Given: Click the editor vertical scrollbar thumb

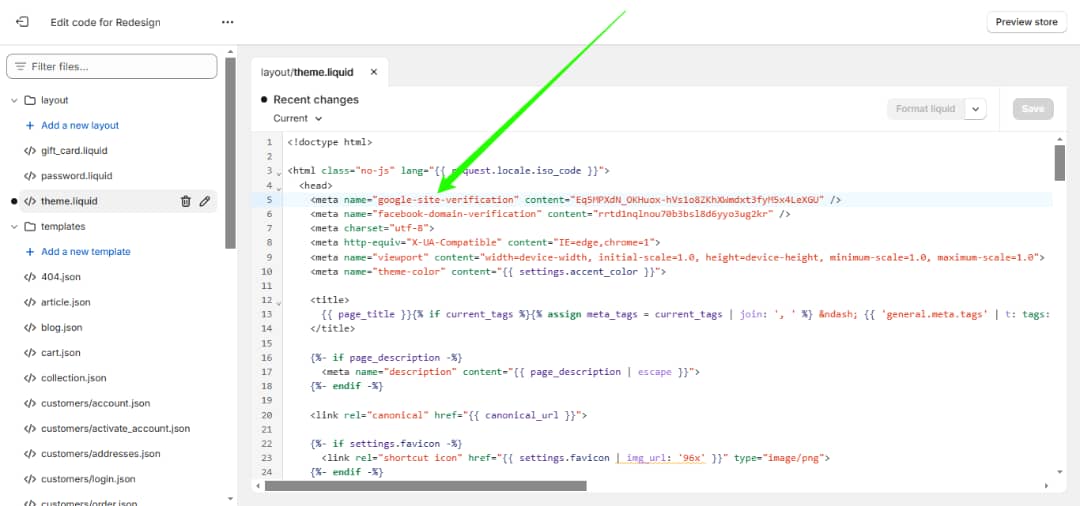Looking at the screenshot, I should pyautogui.click(x=1059, y=162).
